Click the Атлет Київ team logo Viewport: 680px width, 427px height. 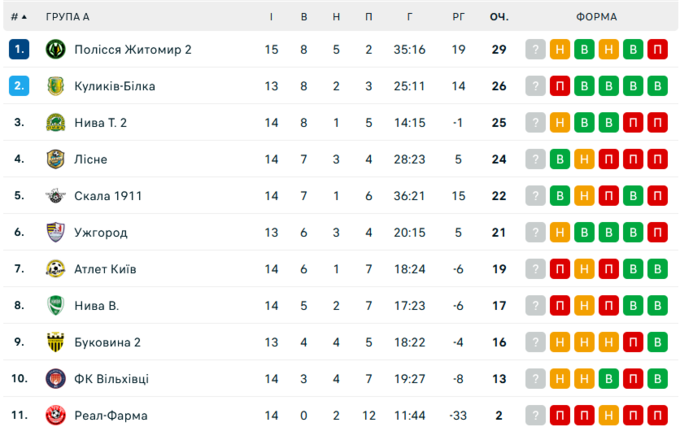click(x=55, y=269)
